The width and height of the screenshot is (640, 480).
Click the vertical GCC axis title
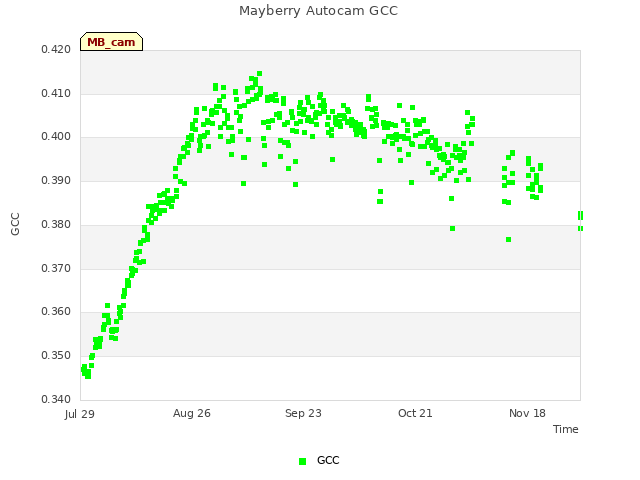tap(15, 224)
